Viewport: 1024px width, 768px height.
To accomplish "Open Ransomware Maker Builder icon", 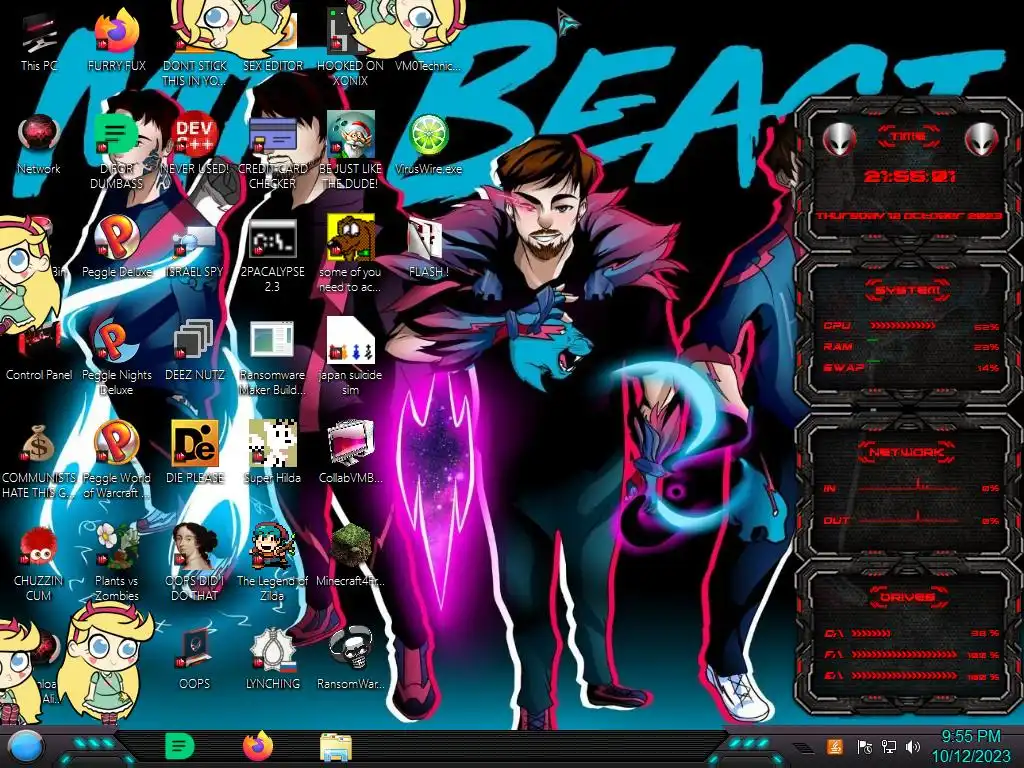I will point(272,358).
